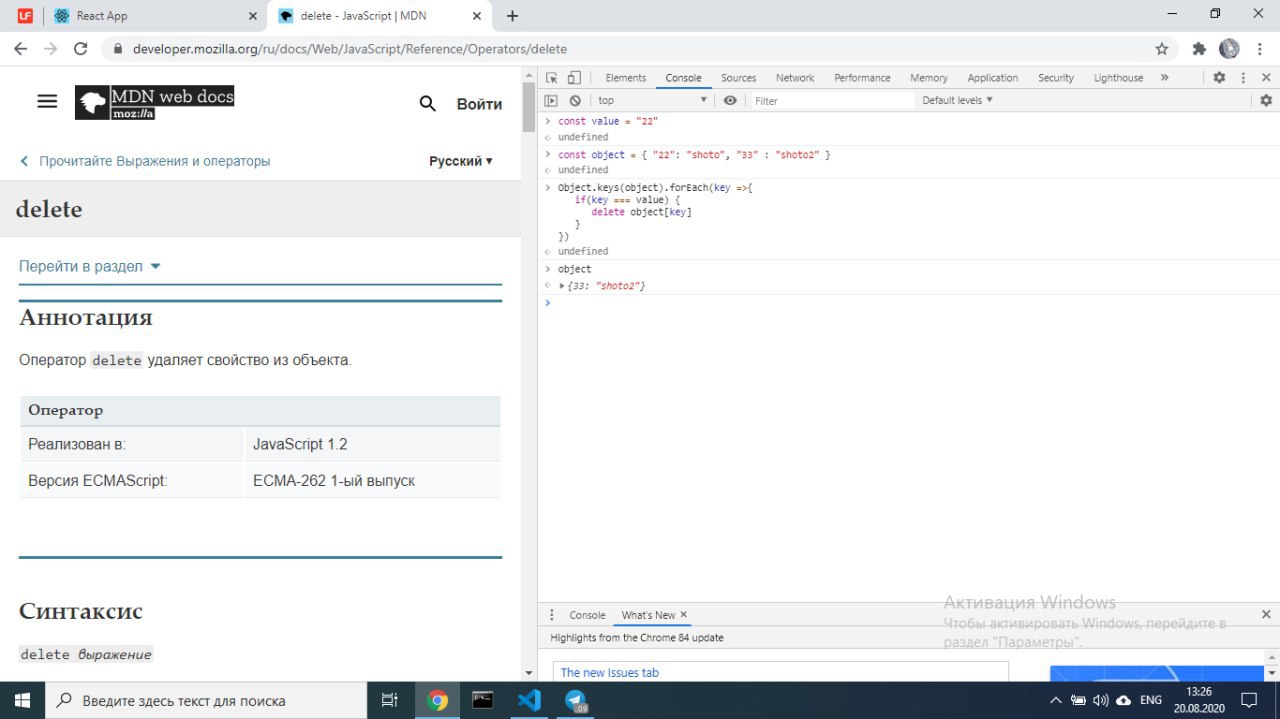Click the JavaScript 1.2 table cell
The width and height of the screenshot is (1280, 719).
click(372, 444)
